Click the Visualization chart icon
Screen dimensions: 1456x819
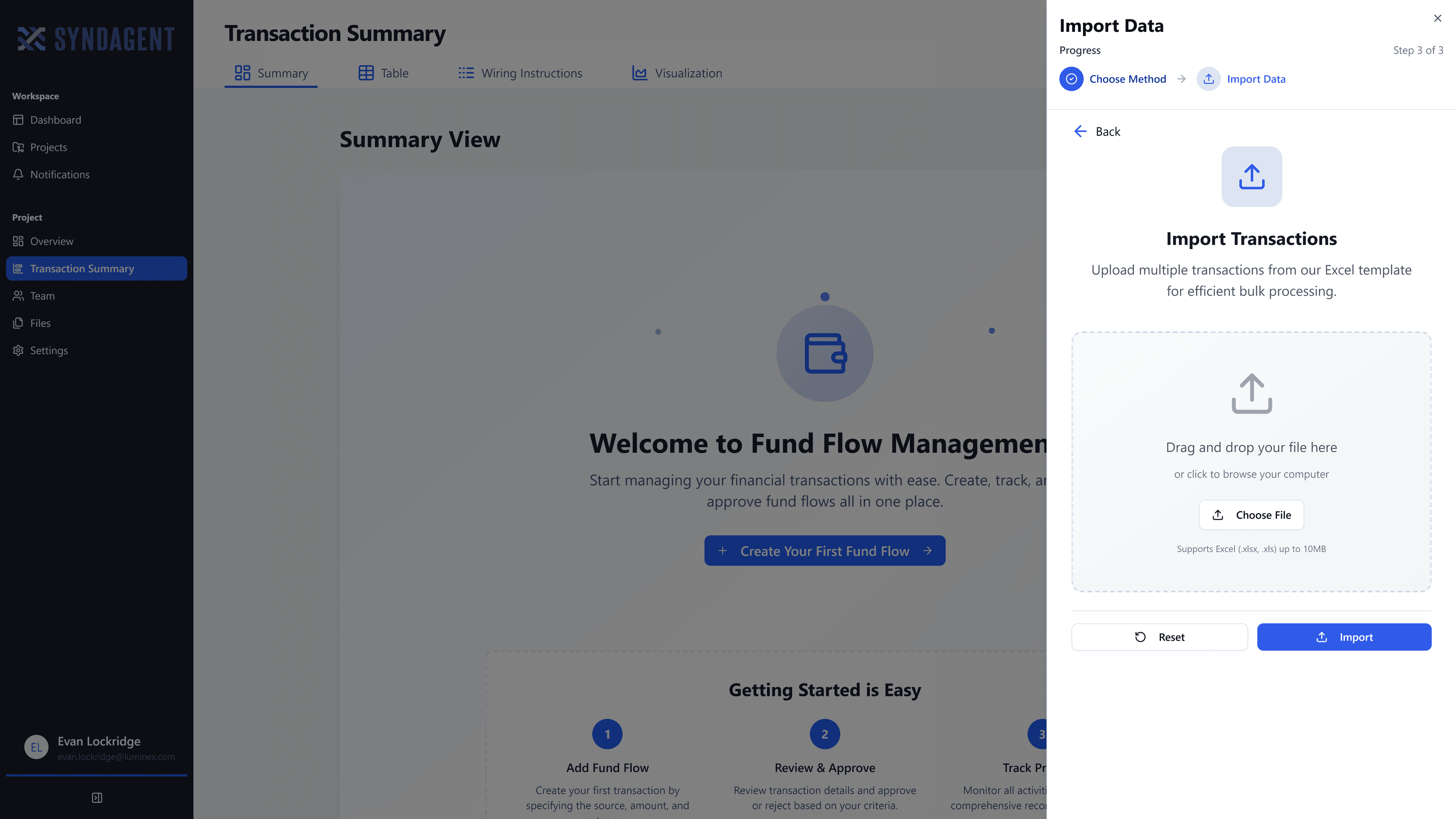[640, 73]
